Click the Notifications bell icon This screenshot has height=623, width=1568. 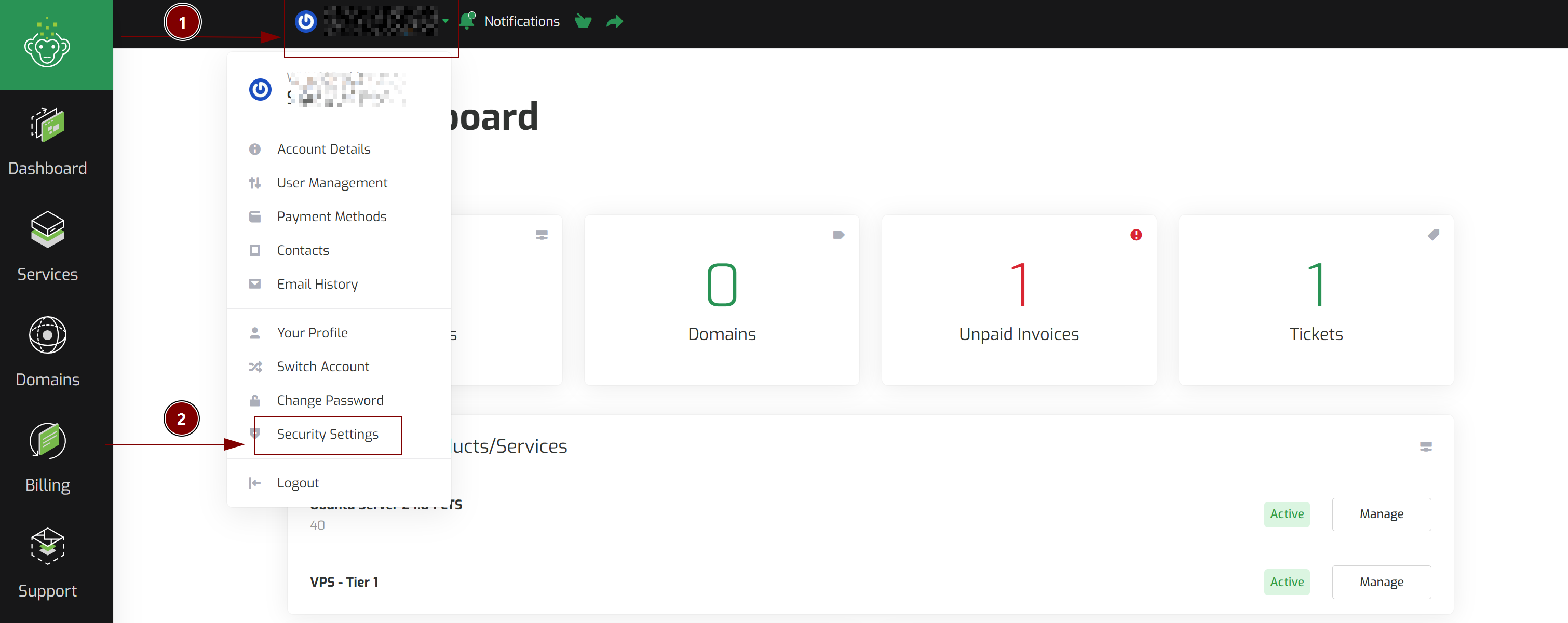[x=467, y=21]
